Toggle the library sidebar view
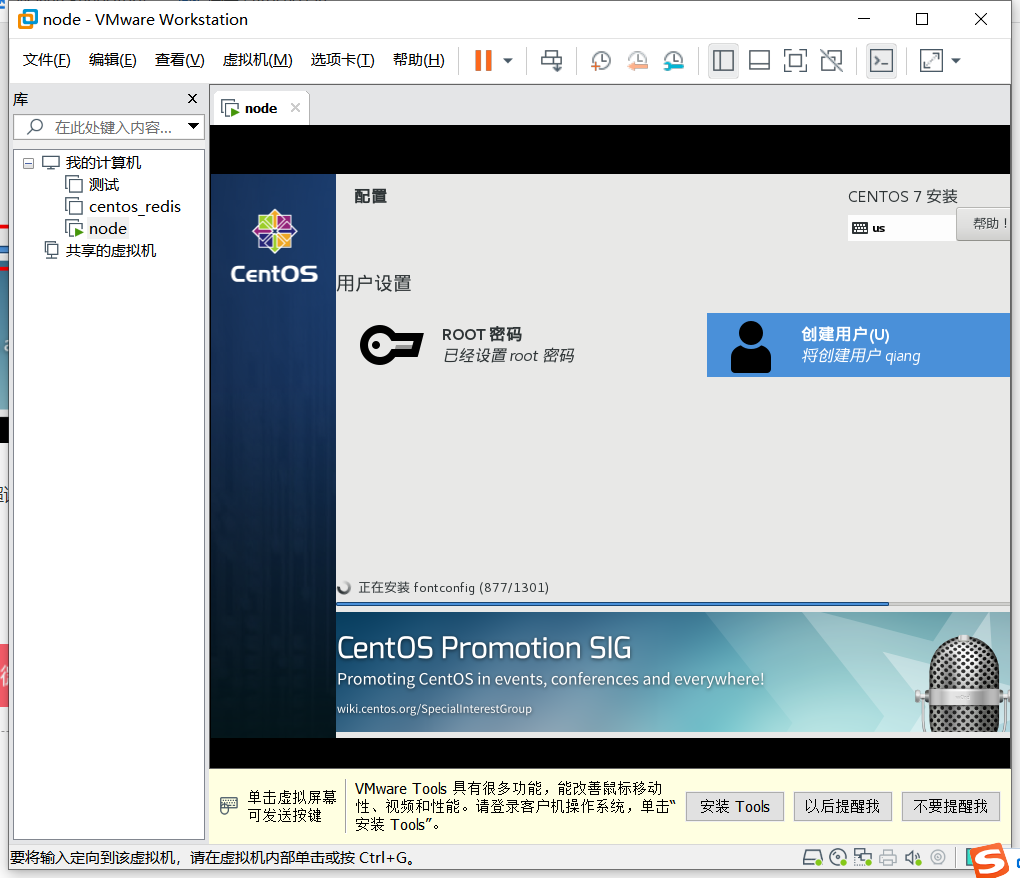Screen dimensions: 1020x878 pyautogui.click(x=723, y=60)
